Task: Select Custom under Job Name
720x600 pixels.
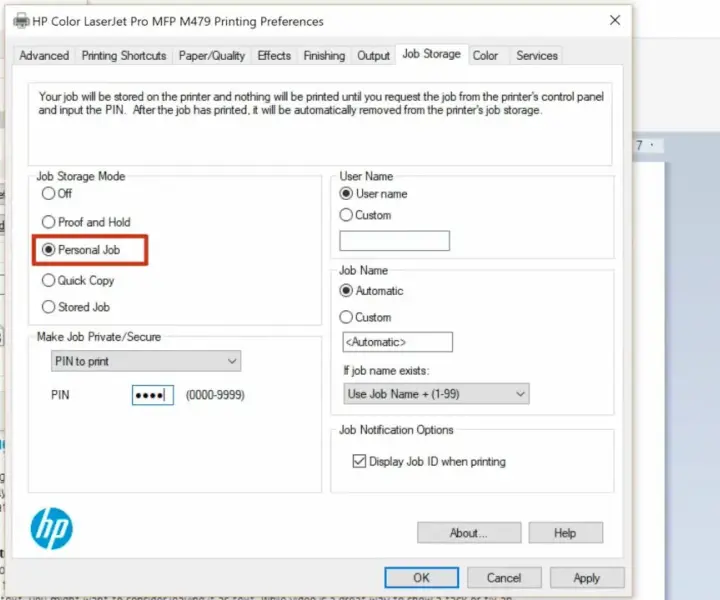Action: (366, 317)
